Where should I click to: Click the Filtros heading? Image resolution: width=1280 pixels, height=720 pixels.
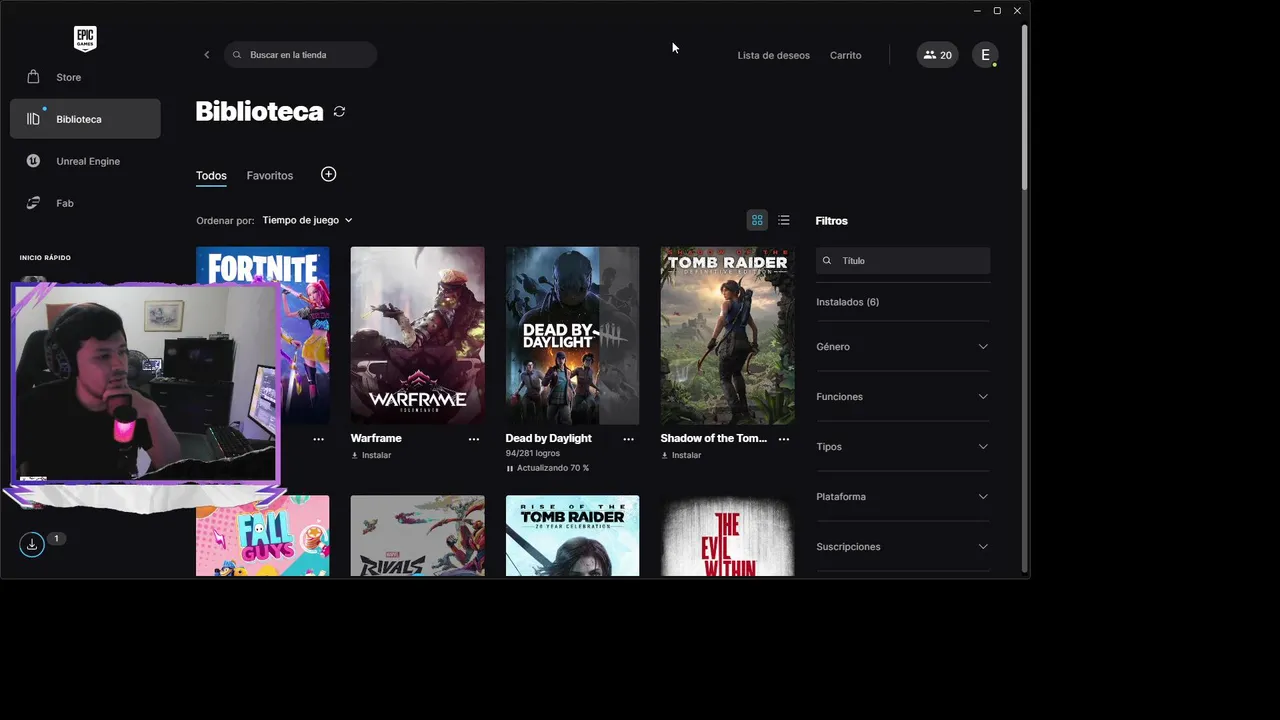pos(831,221)
